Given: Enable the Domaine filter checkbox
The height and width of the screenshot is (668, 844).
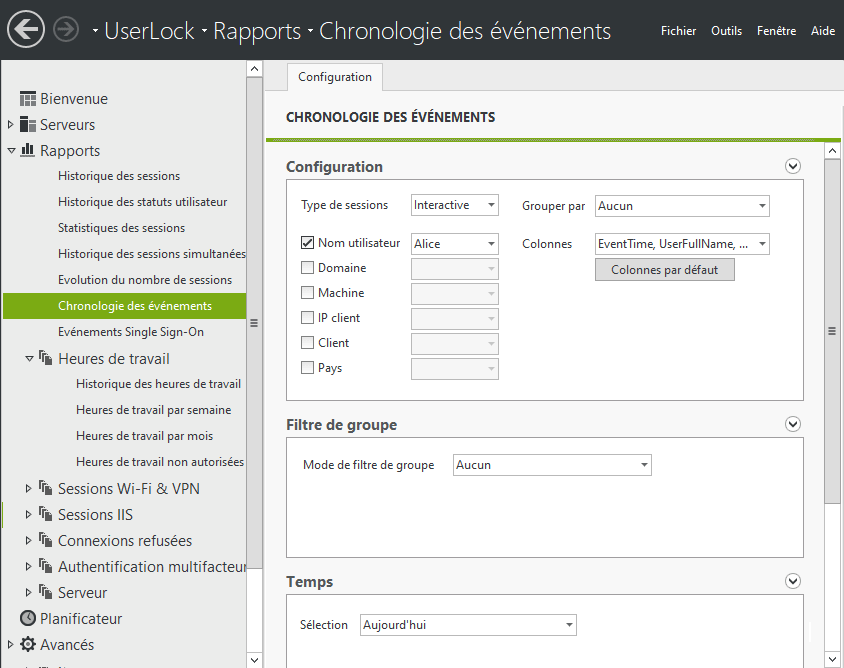Looking at the screenshot, I should (307, 268).
